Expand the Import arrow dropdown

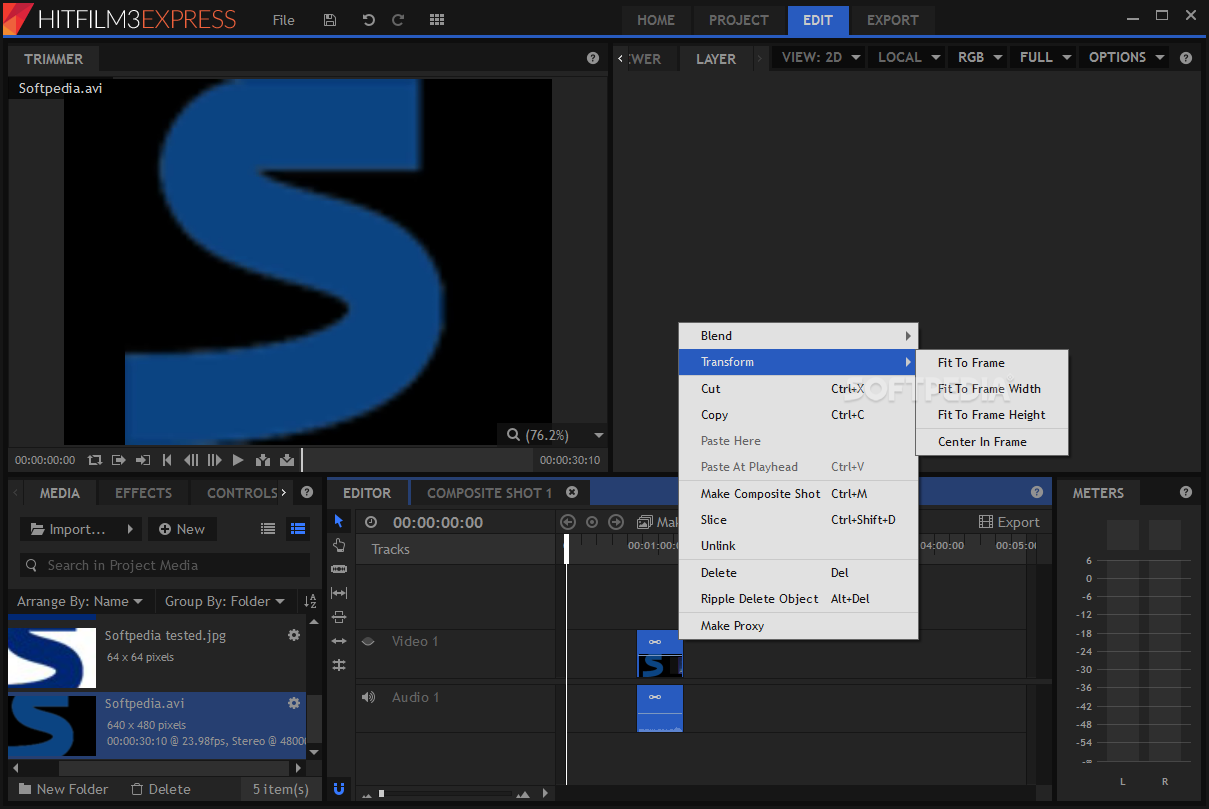click(x=130, y=529)
